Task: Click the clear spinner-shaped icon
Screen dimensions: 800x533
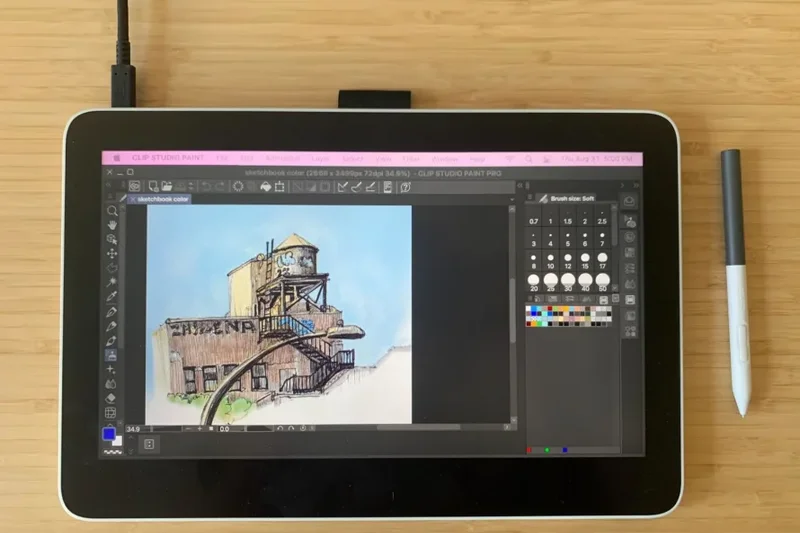Action: pos(238,187)
